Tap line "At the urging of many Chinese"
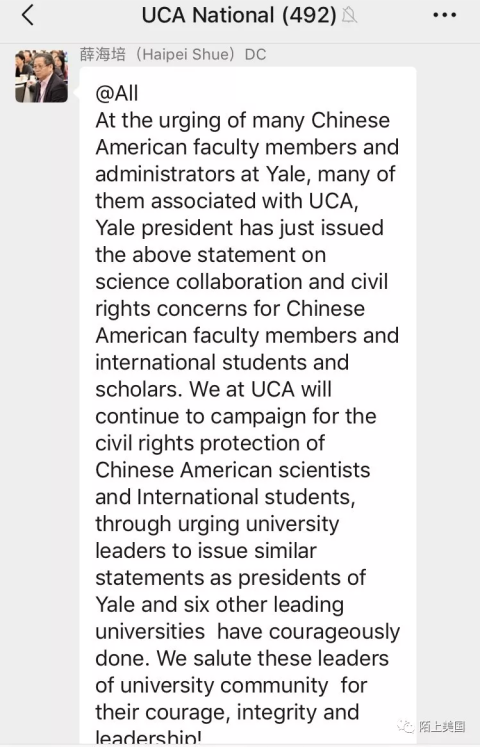 243,121
